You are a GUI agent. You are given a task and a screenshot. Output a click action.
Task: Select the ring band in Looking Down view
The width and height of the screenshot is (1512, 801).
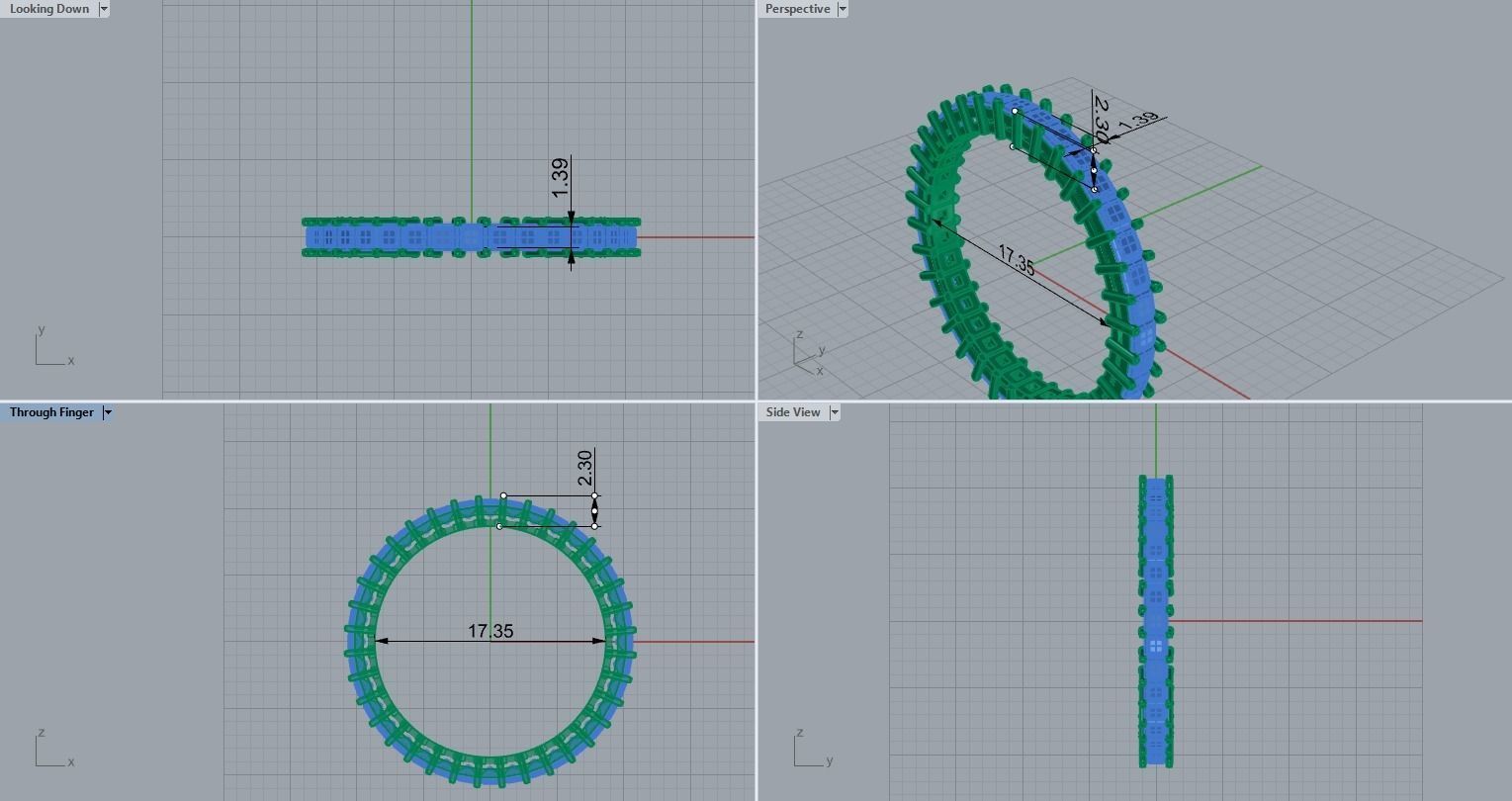(471, 237)
